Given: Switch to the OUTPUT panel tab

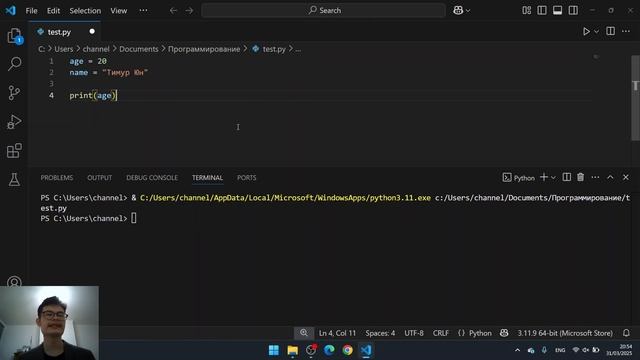Looking at the screenshot, I should pyautogui.click(x=99, y=178).
